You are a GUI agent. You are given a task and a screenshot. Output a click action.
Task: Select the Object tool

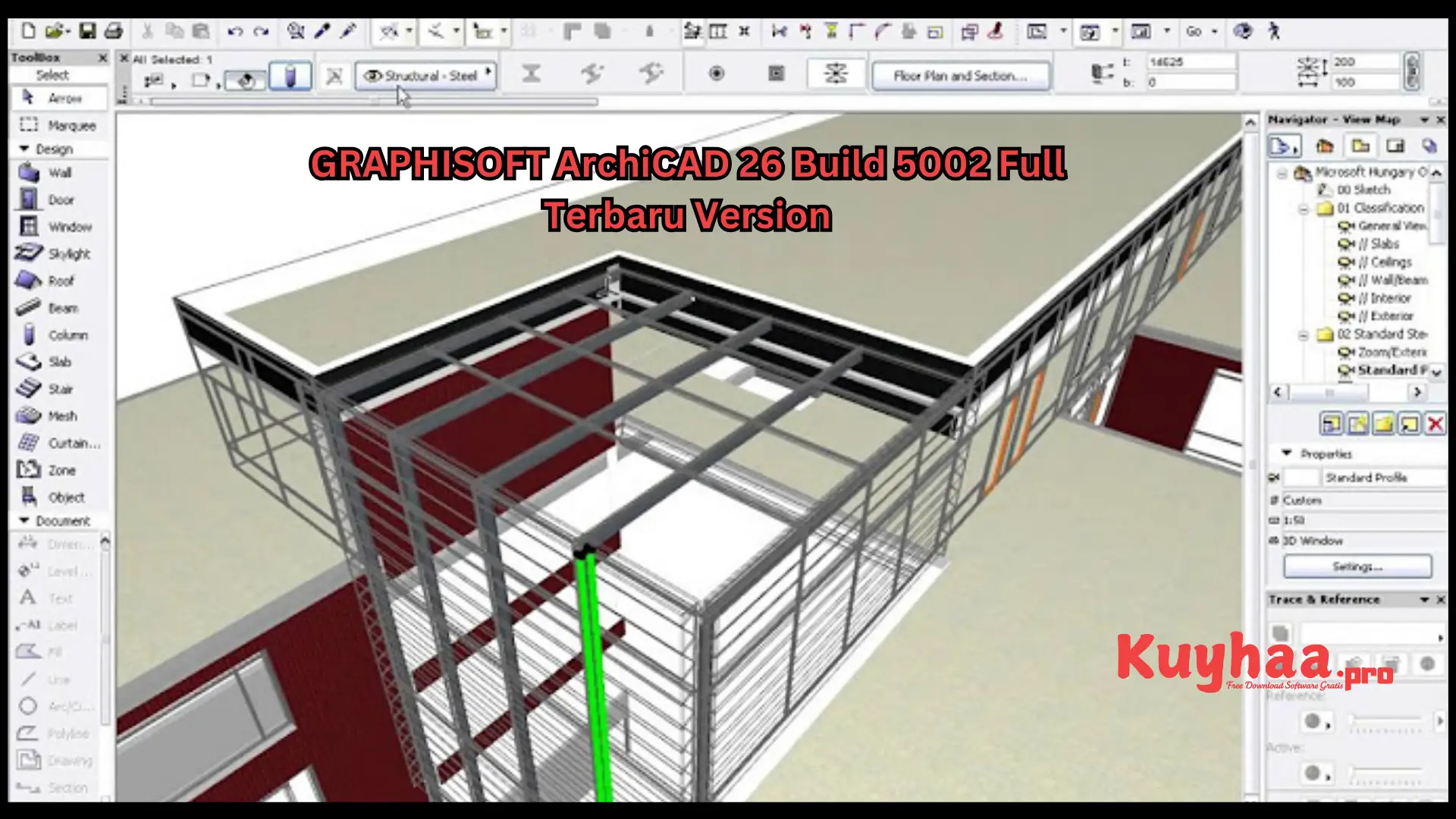point(59,497)
